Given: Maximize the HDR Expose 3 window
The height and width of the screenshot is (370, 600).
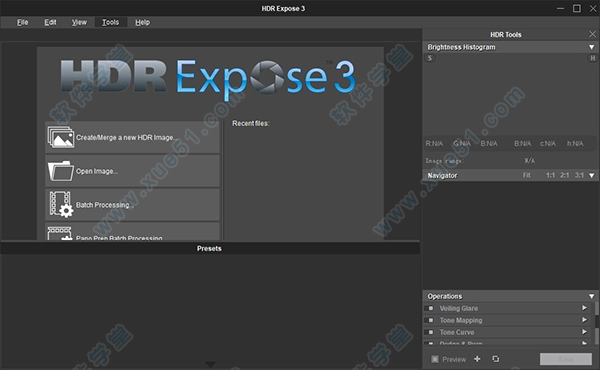Looking at the screenshot, I should [577, 8].
